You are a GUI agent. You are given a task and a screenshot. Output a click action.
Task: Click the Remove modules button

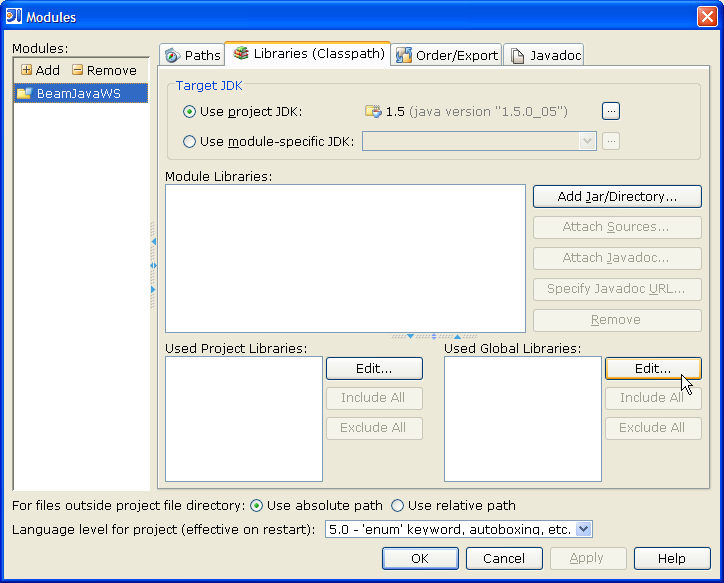[x=105, y=70]
